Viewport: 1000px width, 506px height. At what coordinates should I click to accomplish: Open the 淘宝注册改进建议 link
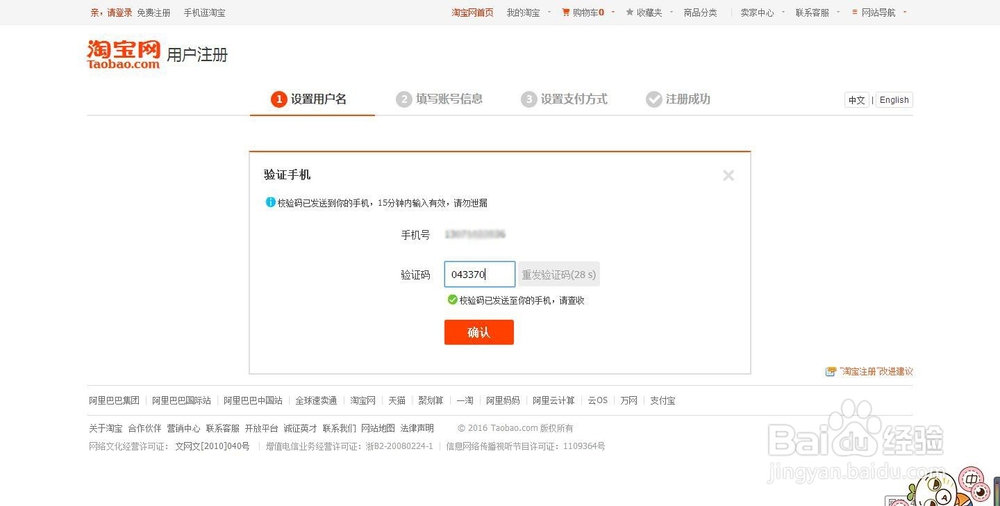click(x=876, y=371)
